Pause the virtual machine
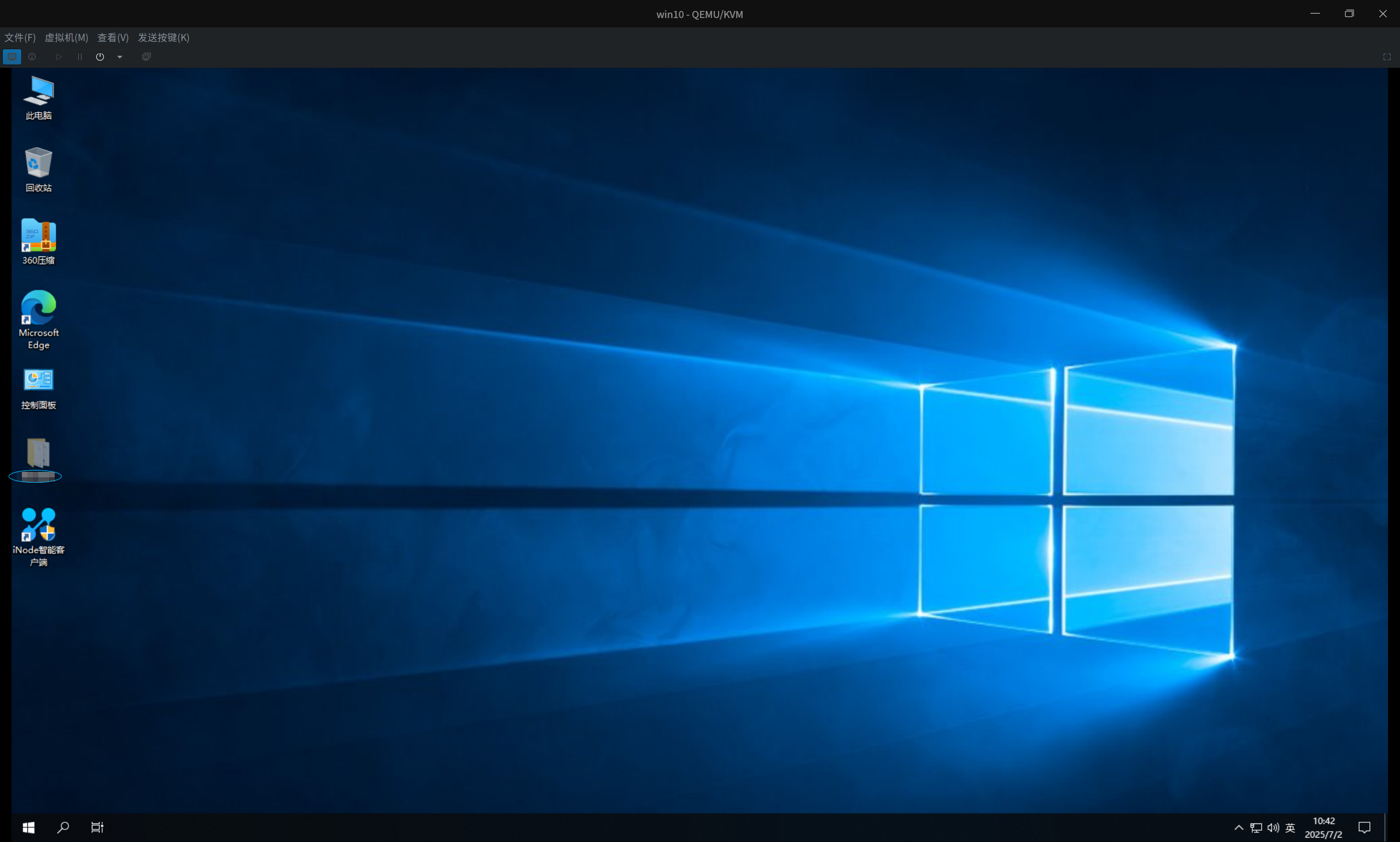The width and height of the screenshot is (1400, 842). pos(79,57)
